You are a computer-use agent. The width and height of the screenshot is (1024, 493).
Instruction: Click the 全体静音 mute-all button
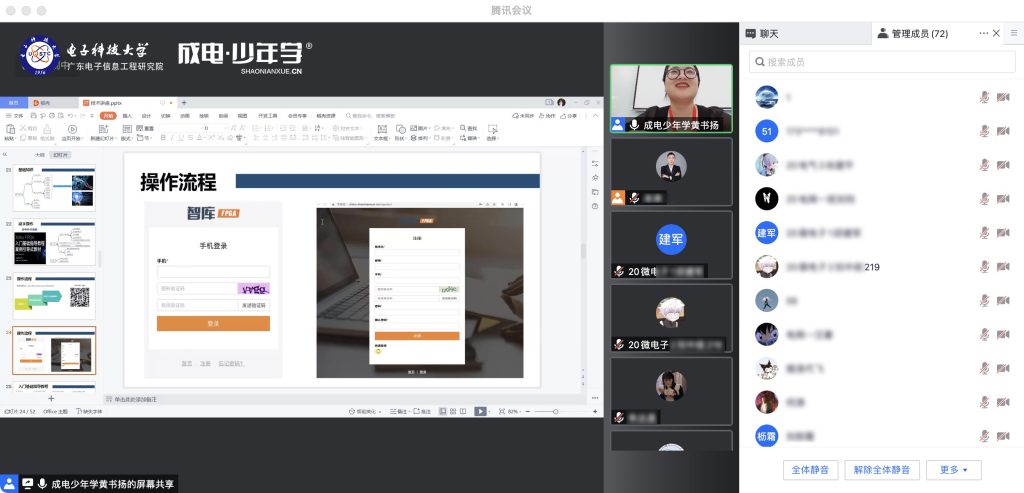811,469
